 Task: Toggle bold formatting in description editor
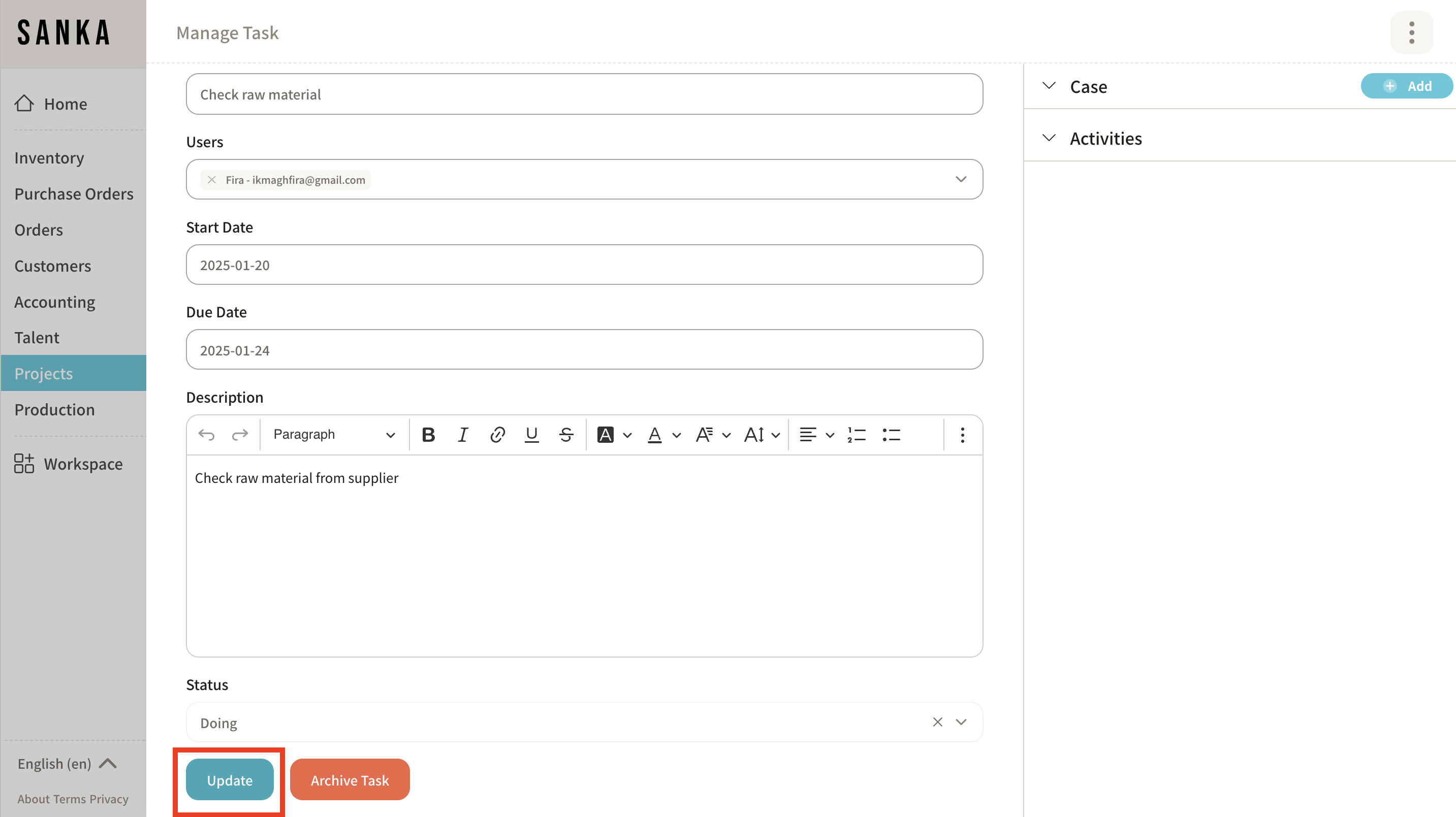(x=428, y=435)
